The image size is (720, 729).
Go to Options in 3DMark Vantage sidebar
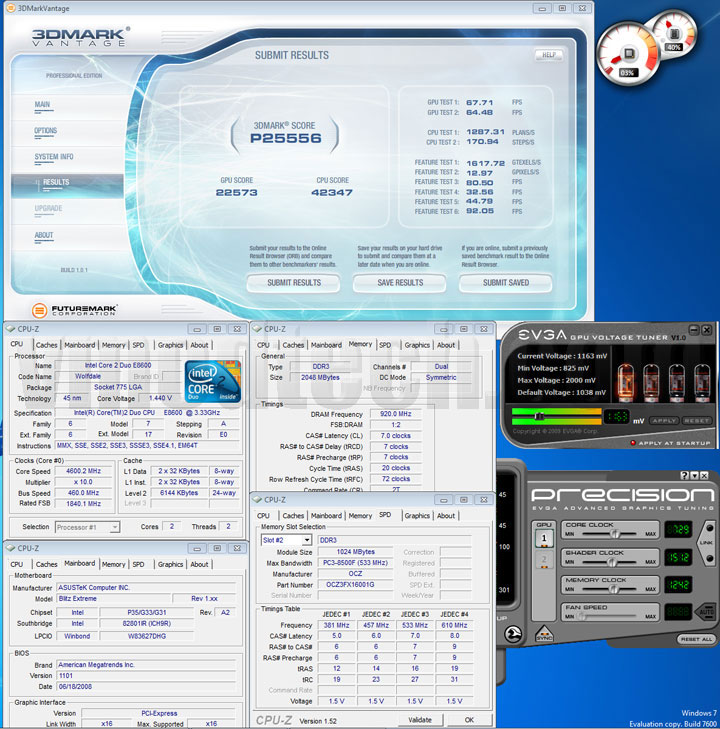click(46, 131)
